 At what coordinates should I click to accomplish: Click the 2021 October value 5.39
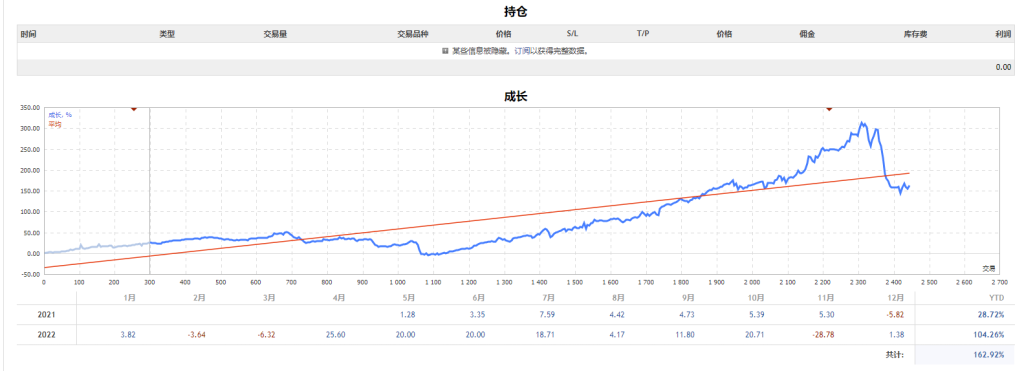click(757, 315)
